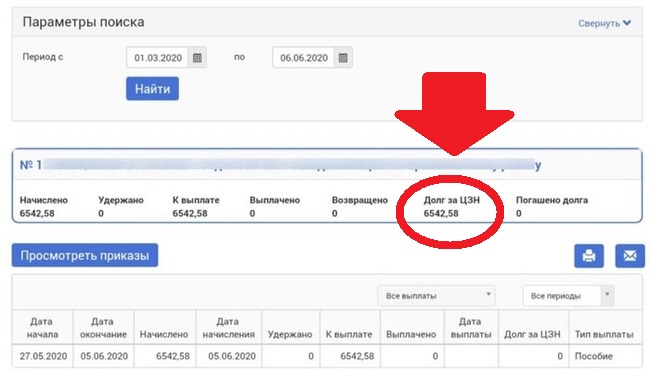Click the Погашено долга summary label
650x390 pixels.
coord(552,200)
